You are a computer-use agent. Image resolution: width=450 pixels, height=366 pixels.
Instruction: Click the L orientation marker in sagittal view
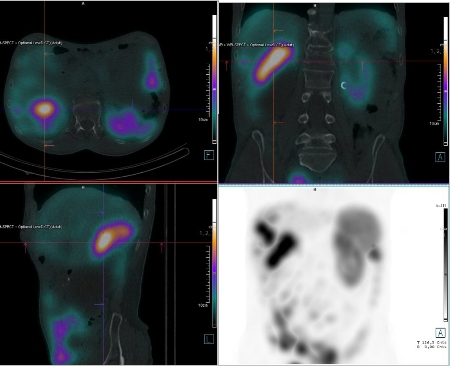pyautogui.click(x=208, y=339)
